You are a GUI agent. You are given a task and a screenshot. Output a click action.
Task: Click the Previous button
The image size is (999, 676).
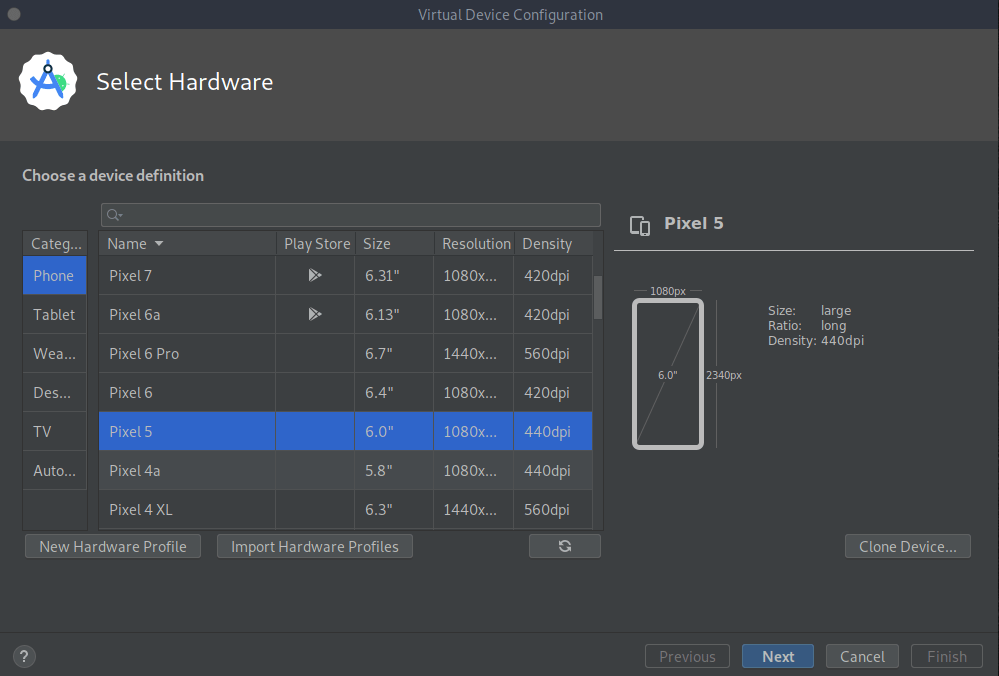point(687,656)
